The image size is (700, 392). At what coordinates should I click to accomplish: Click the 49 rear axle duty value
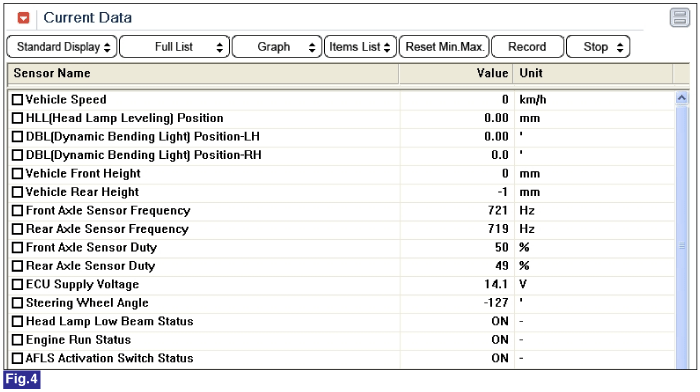(x=501, y=266)
